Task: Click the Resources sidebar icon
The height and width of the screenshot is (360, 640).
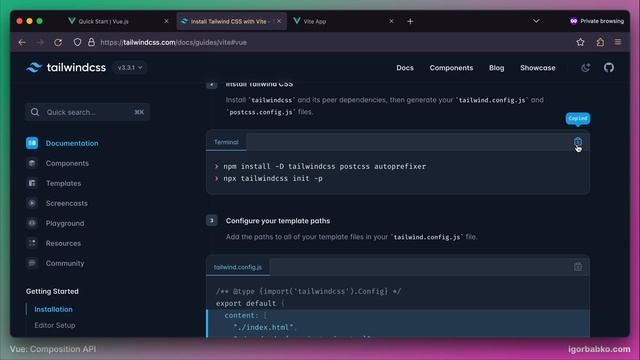Action: click(32, 243)
